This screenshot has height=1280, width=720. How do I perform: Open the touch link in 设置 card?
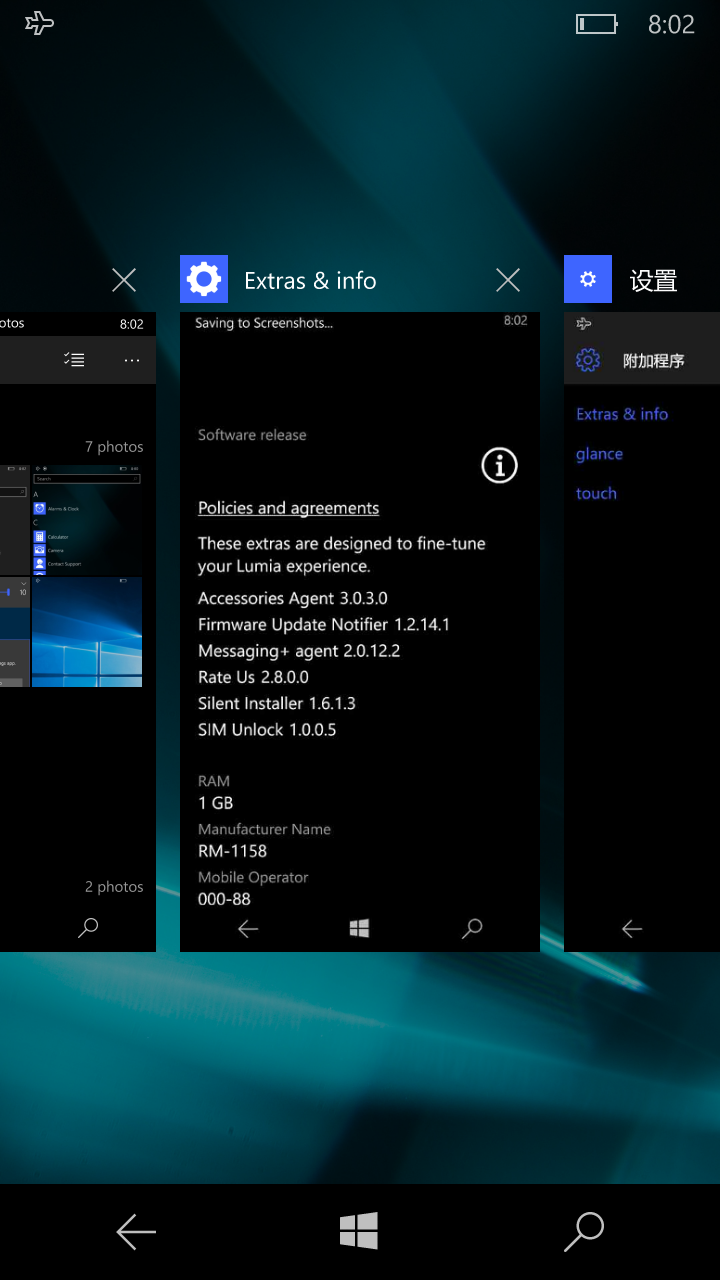pyautogui.click(x=596, y=493)
